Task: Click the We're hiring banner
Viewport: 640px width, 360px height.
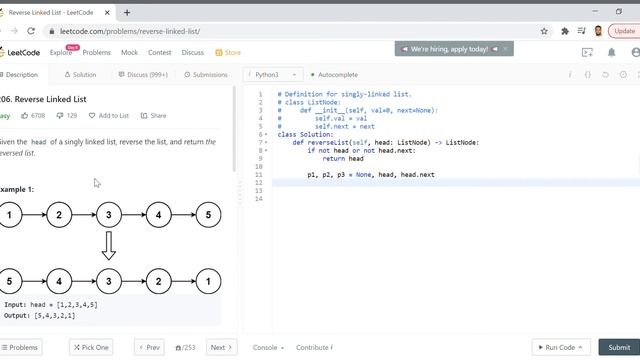Action: pos(449,49)
